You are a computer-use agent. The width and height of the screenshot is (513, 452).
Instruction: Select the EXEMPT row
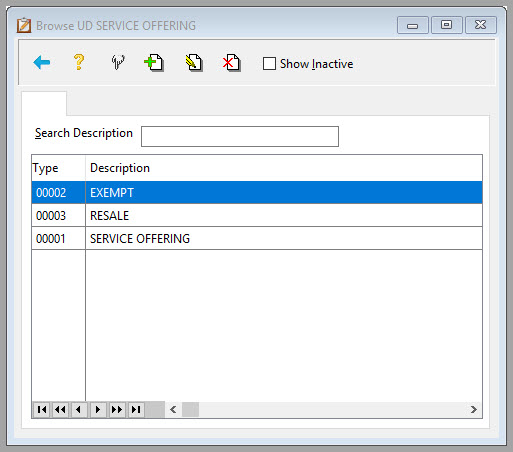coord(257,193)
